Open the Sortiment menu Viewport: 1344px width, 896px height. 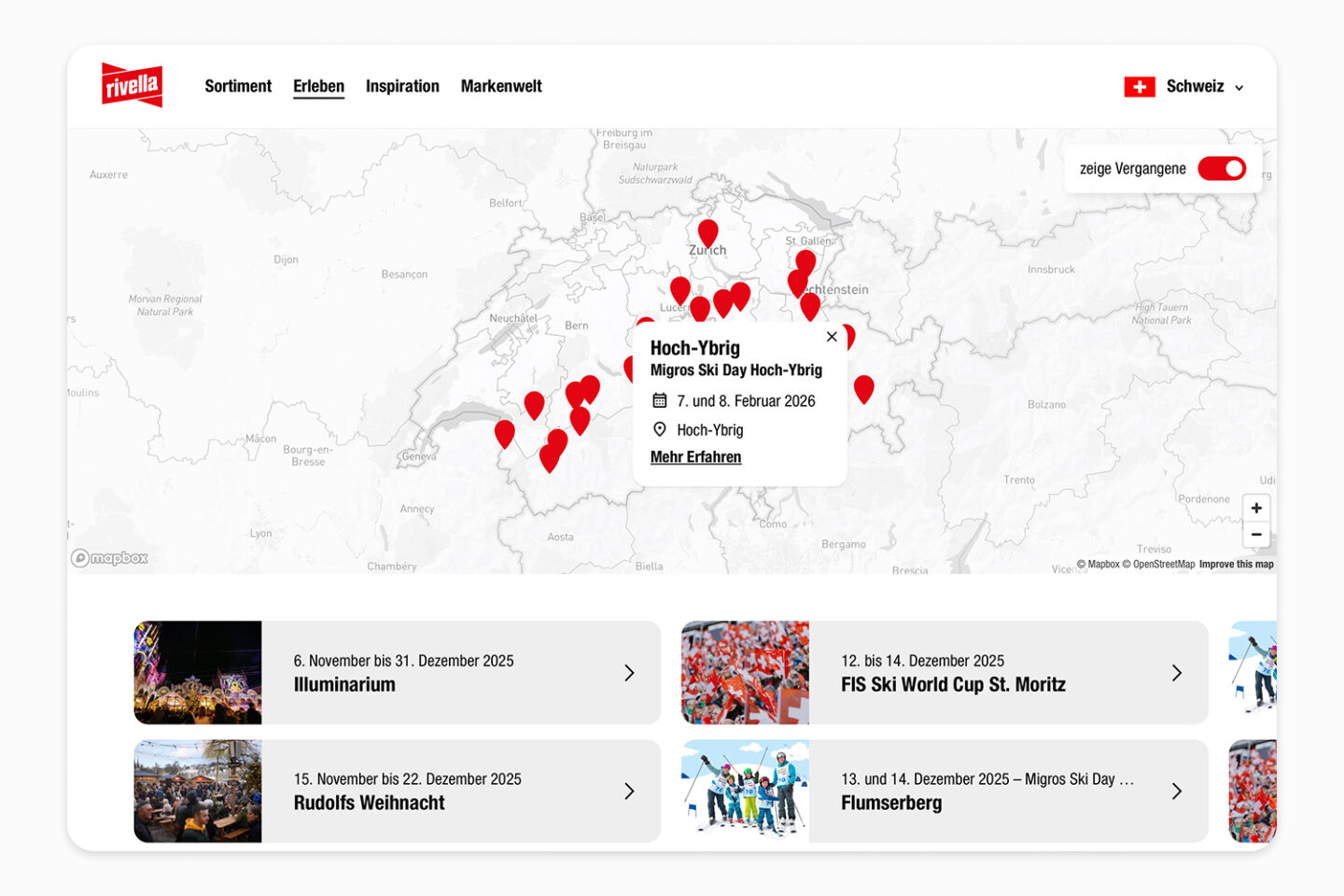[238, 86]
